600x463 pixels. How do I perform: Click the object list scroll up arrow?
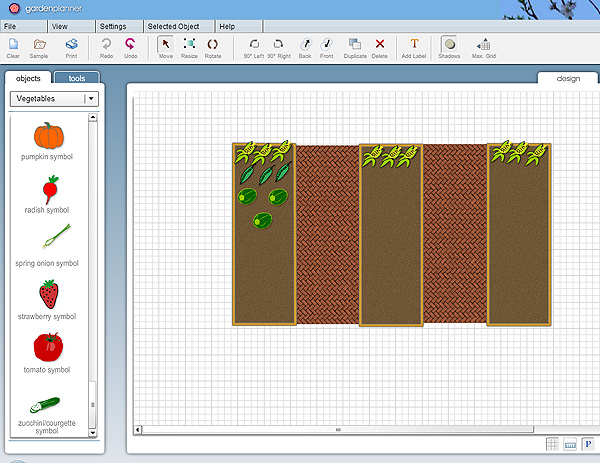point(93,118)
